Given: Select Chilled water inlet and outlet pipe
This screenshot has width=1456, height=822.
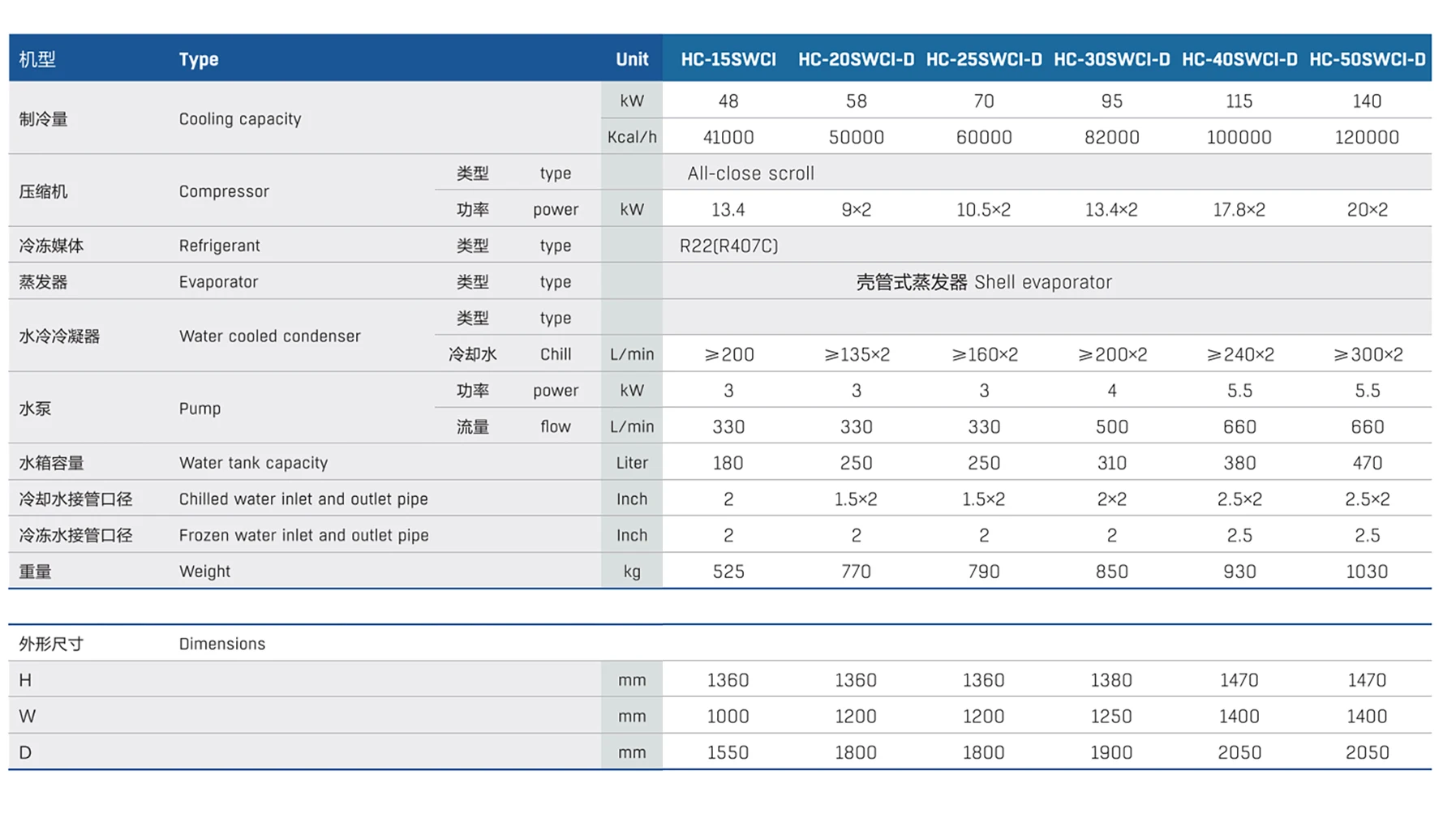Looking at the screenshot, I should coord(303,499).
